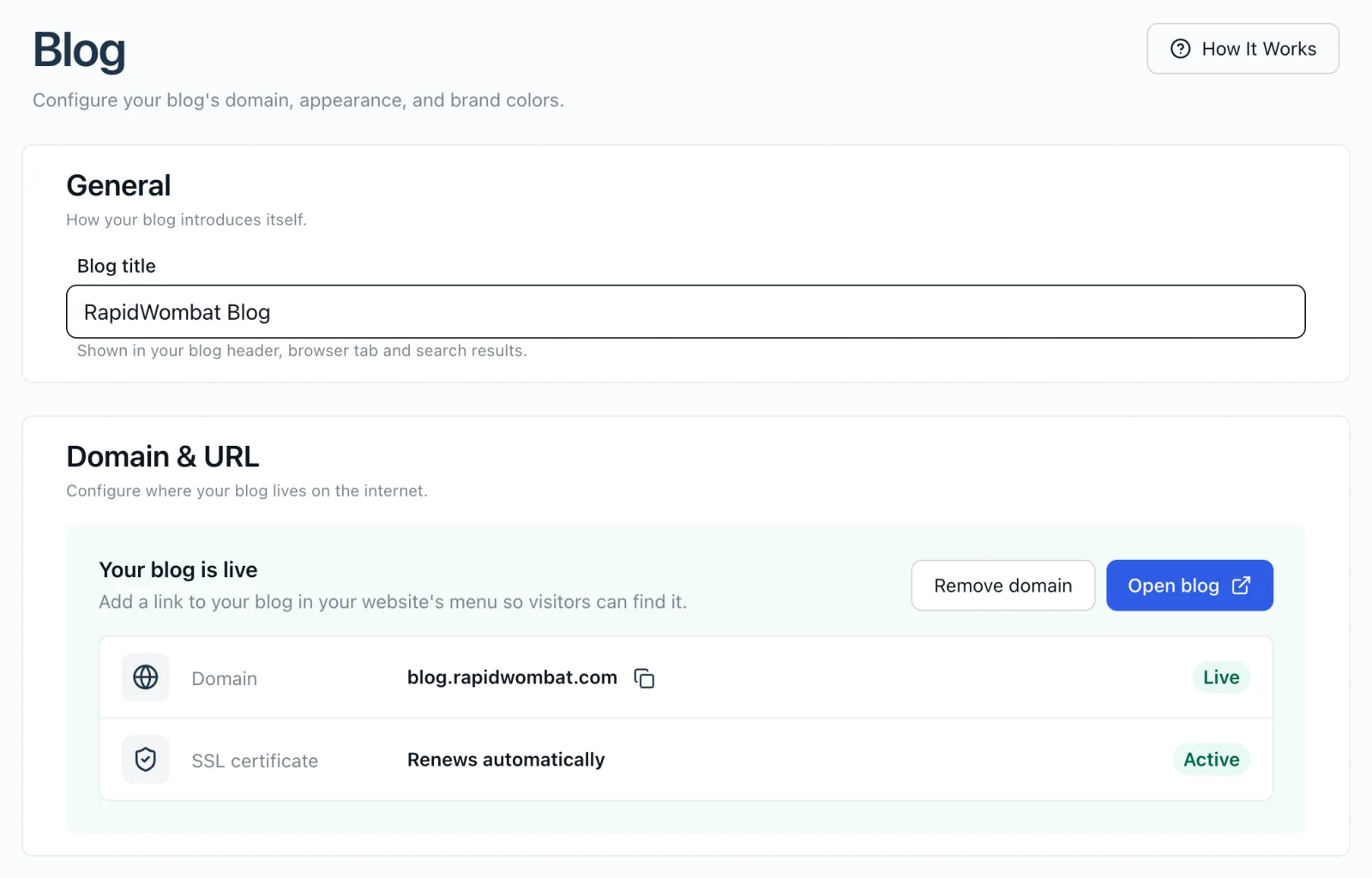Click the Active SSL status badge
This screenshot has height=878, width=1372.
(1211, 760)
